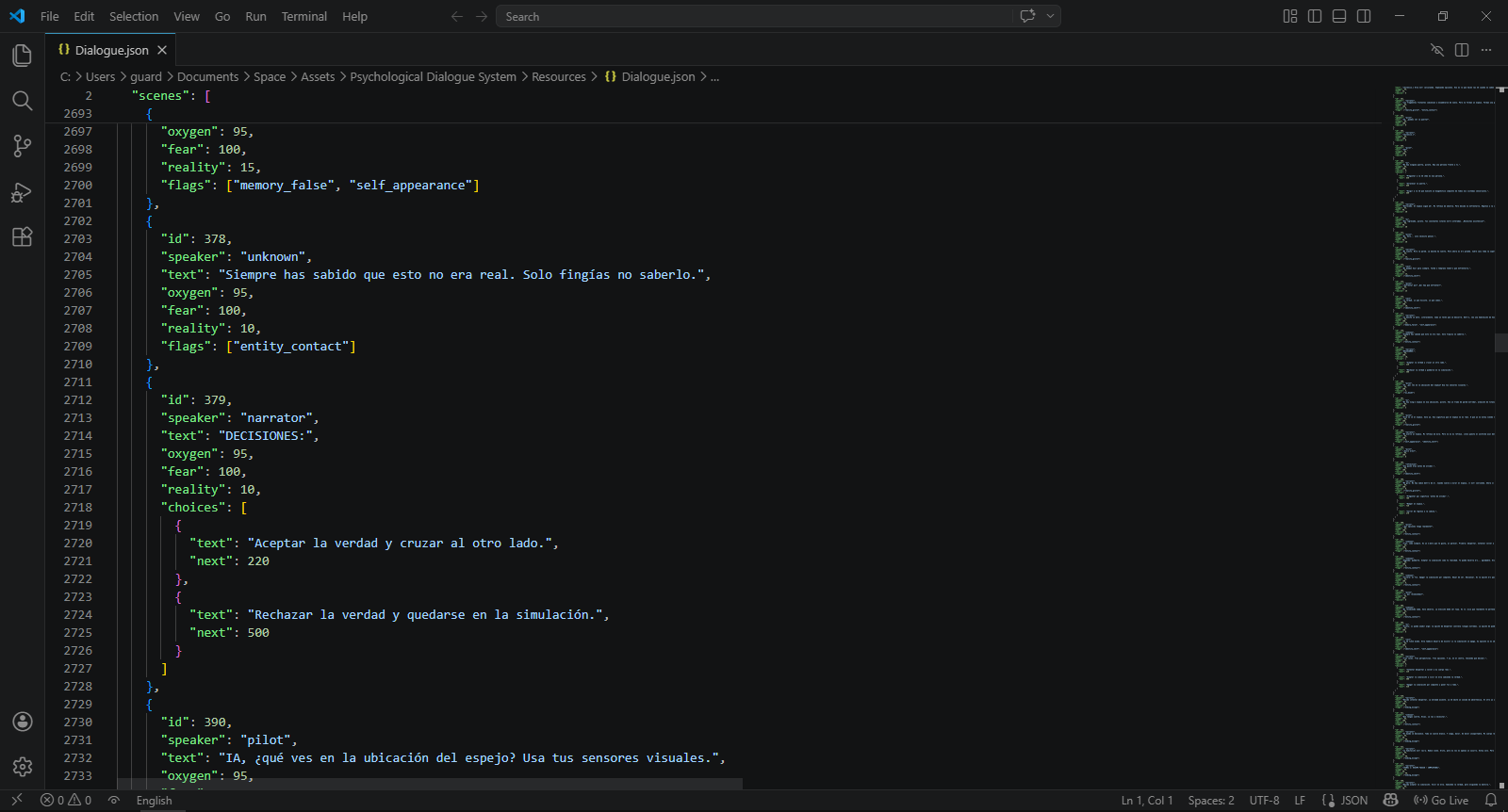Click line number 2718 in the gutter

pos(78,508)
